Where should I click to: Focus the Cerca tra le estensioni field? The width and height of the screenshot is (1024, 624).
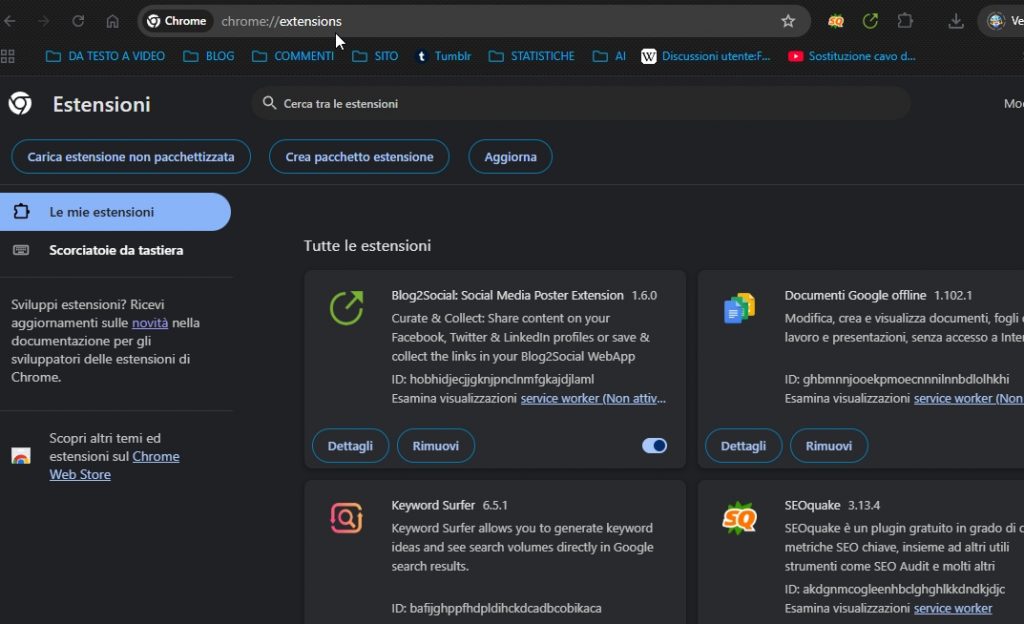click(x=581, y=103)
